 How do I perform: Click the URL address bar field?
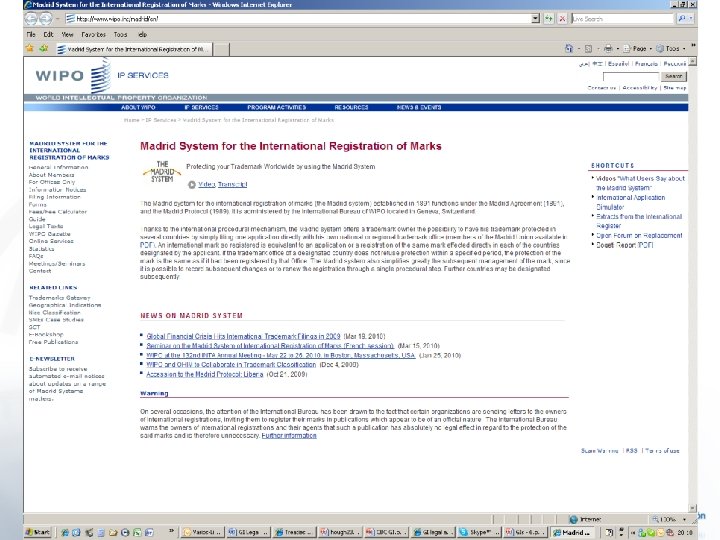298,19
